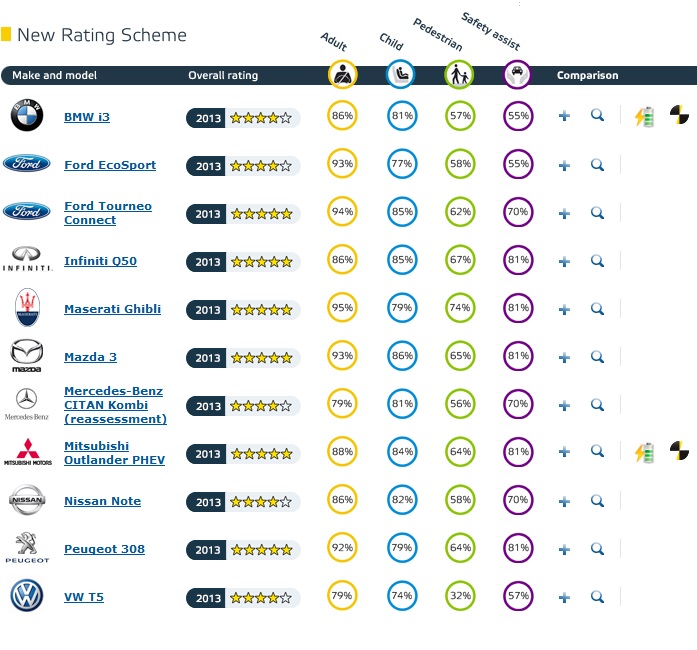Add Mazda 3 to comparison with plus

564,357
